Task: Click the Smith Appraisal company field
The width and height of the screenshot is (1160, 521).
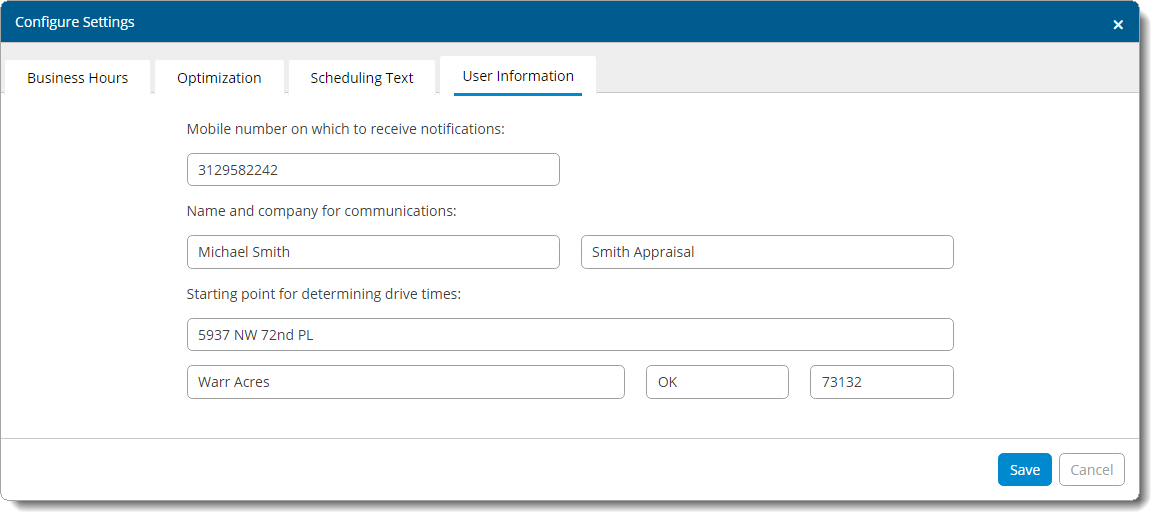Action: [766, 252]
